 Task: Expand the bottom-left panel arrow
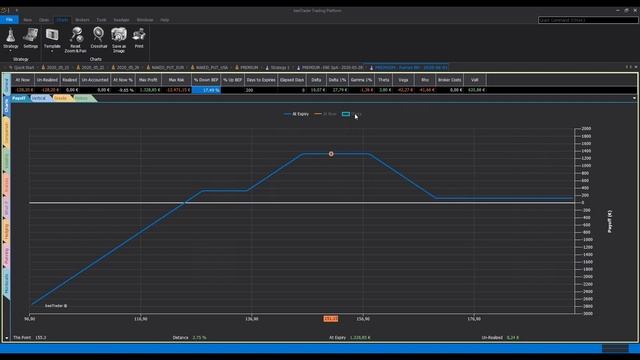click(x=6, y=338)
